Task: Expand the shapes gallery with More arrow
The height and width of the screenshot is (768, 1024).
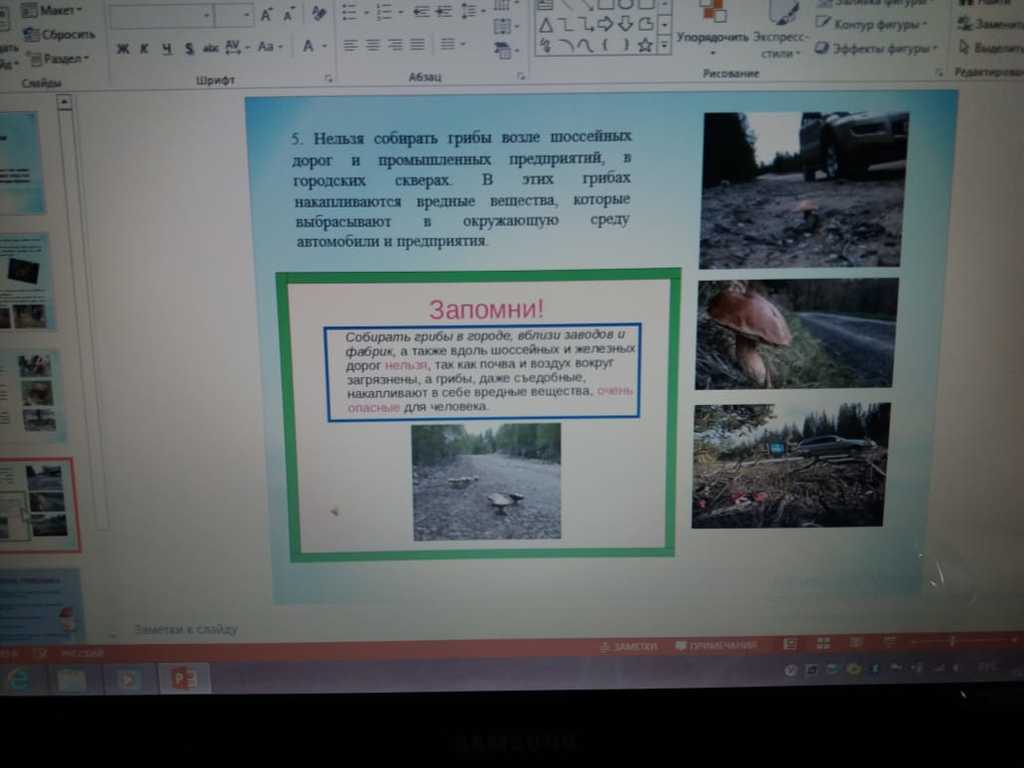Action: click(x=664, y=46)
